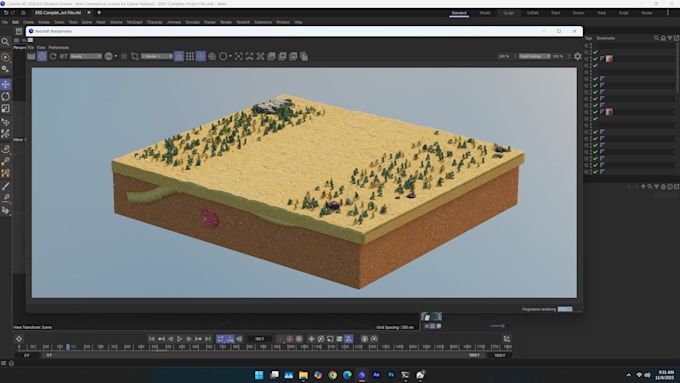Screen dimensions: 680x383
Task: Open layout overflow three-dots menu
Action: [x=668, y=13]
